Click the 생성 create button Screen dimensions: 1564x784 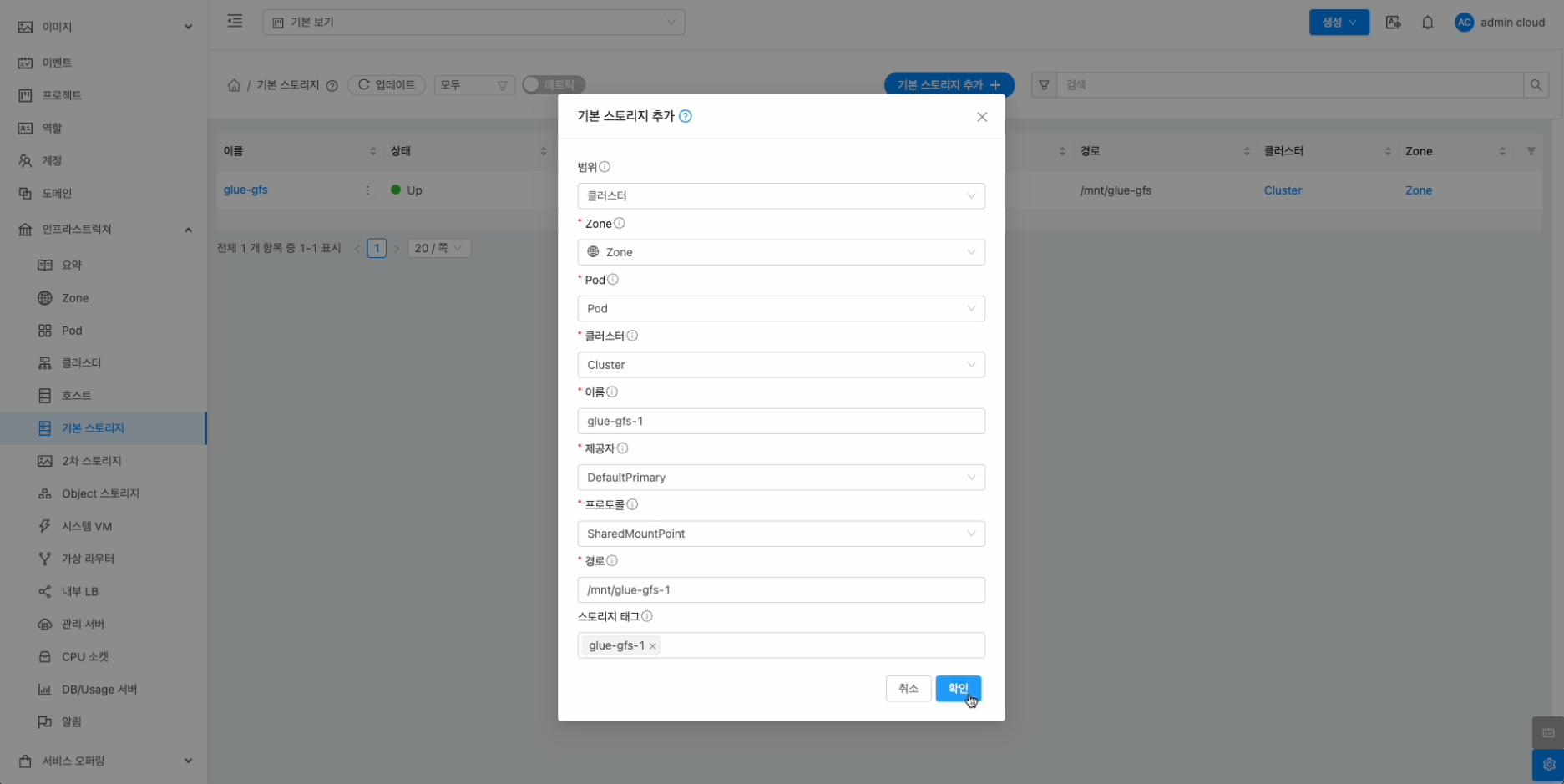[1339, 23]
